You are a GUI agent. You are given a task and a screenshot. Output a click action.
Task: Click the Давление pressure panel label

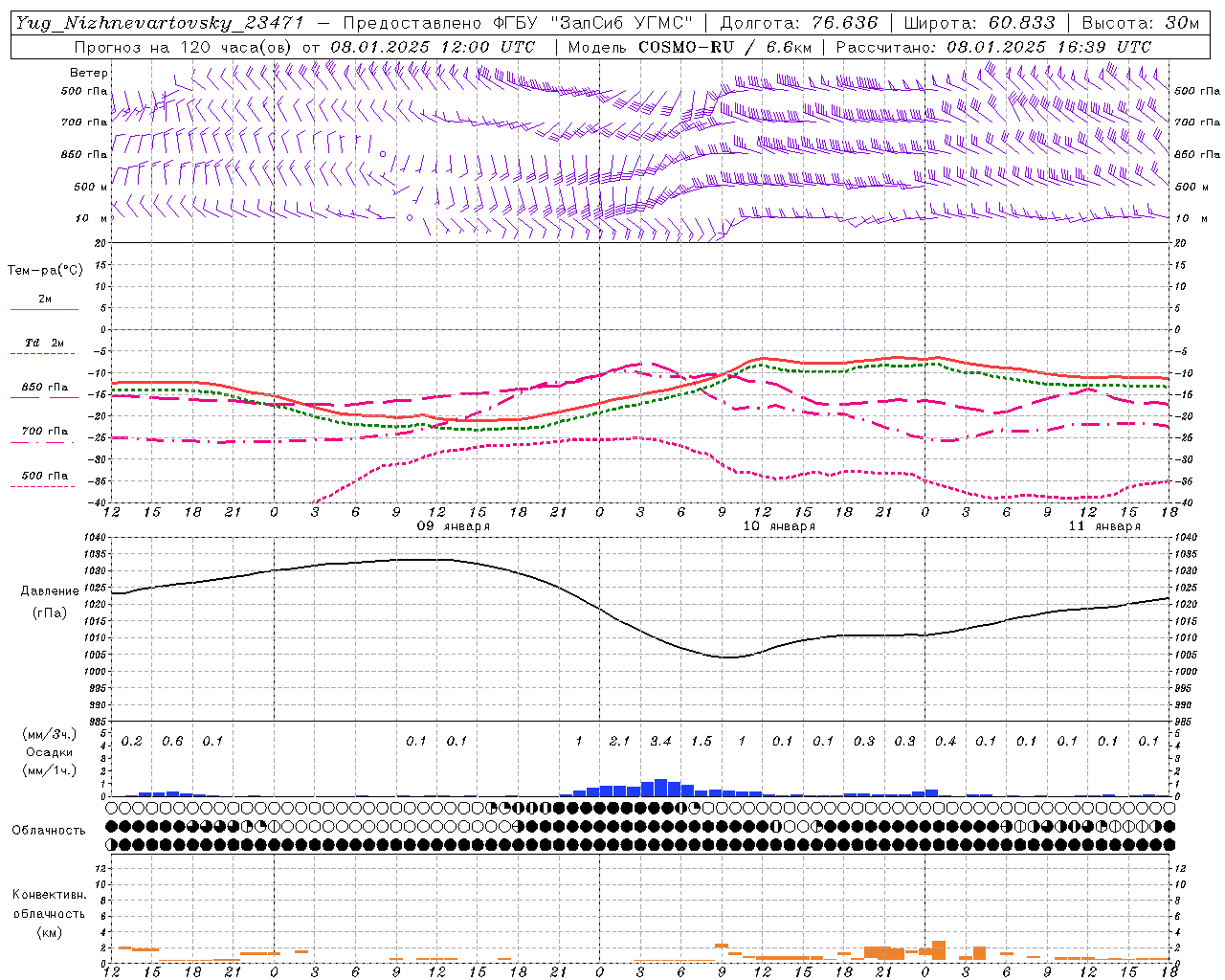click(x=50, y=591)
